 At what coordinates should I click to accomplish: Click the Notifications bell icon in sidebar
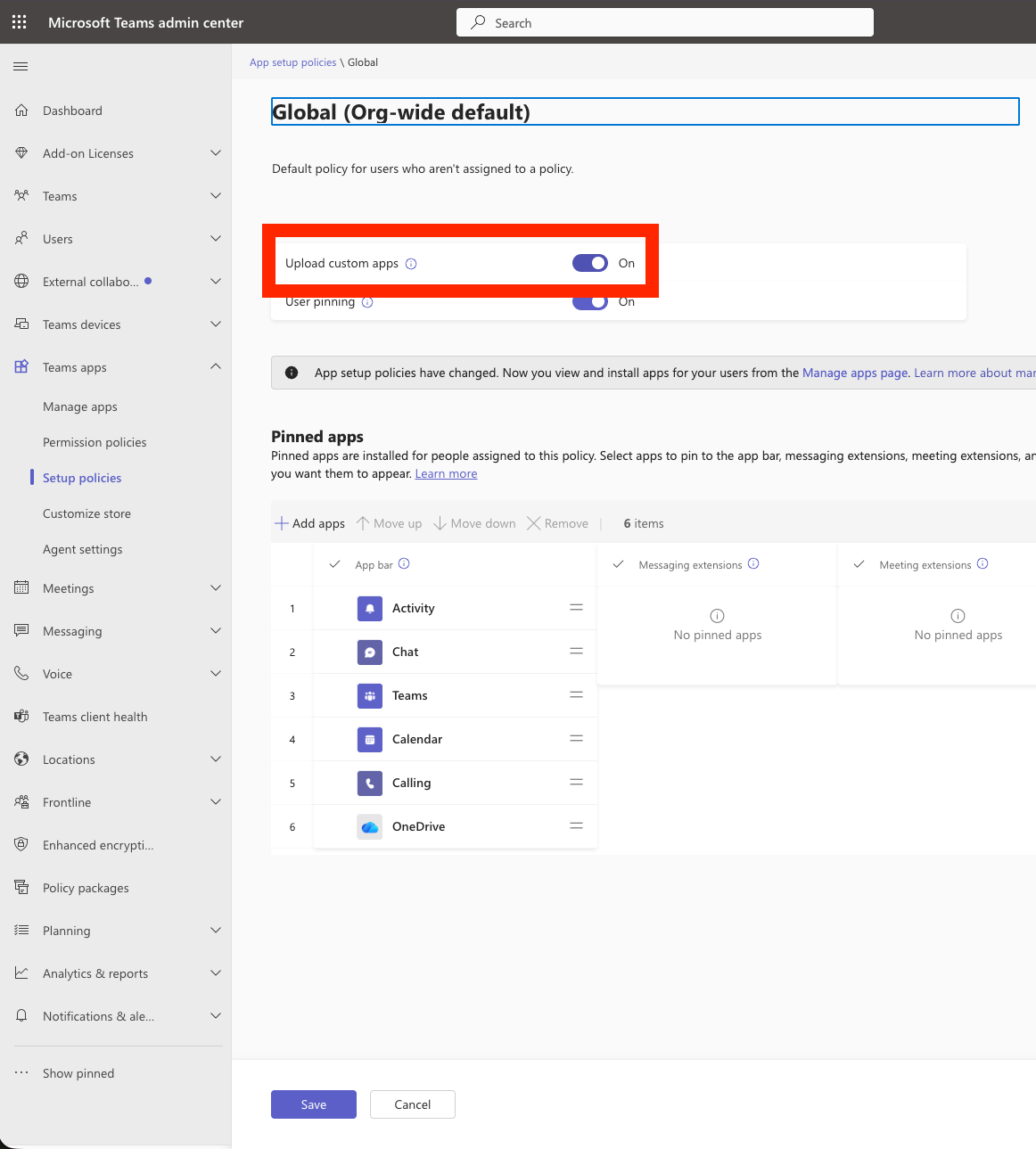tap(21, 1016)
